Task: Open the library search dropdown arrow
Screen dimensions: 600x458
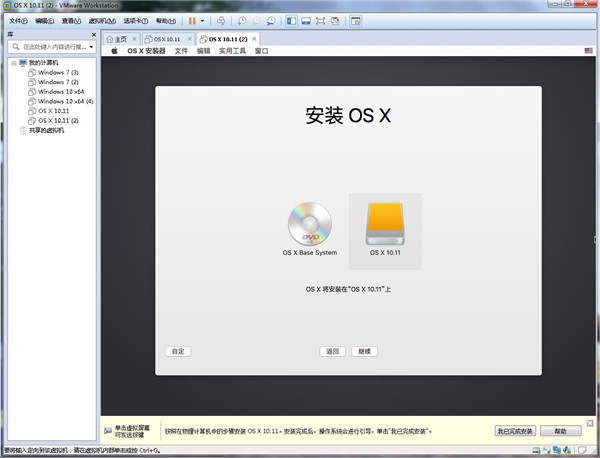Action: pos(91,47)
